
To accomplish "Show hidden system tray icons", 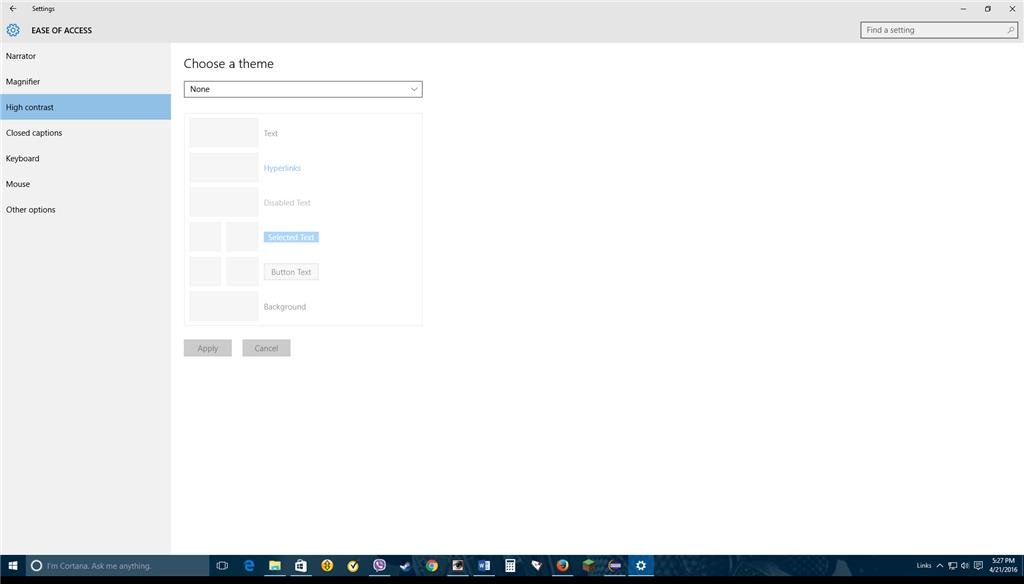I will click(940, 566).
